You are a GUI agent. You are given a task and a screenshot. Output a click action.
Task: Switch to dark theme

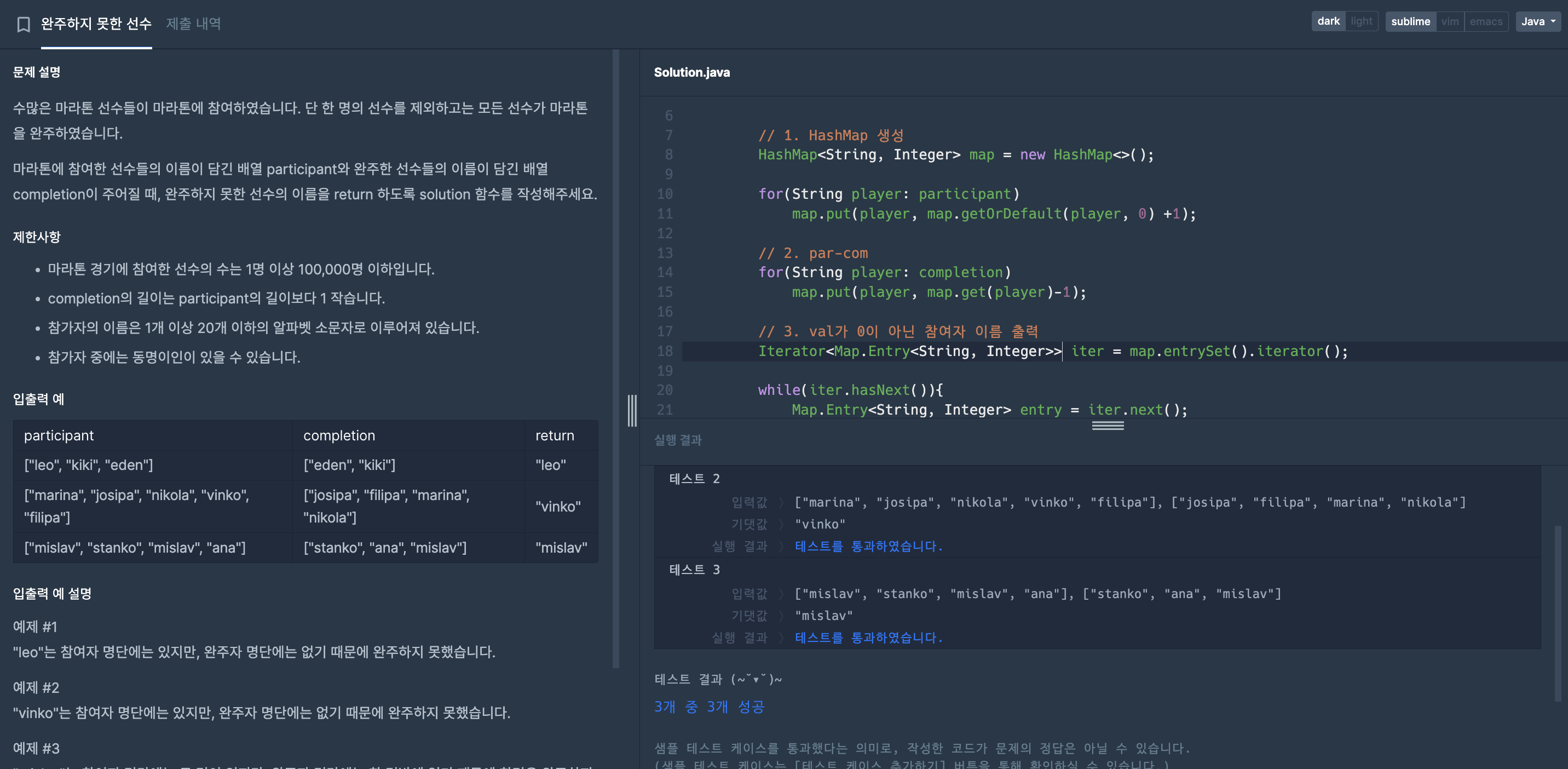coord(1328,21)
